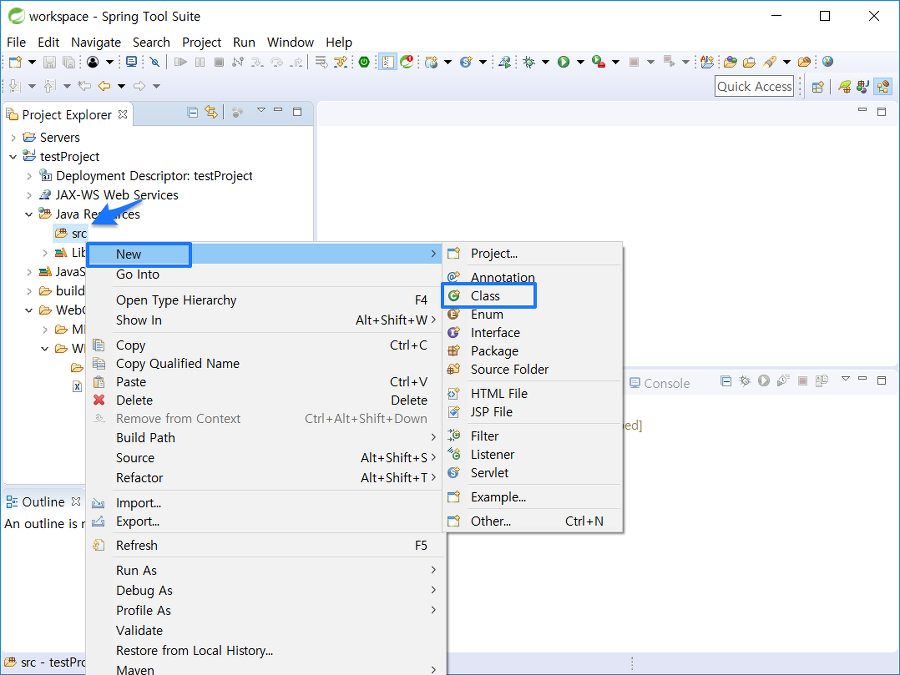Click the green Boot Dashboard power icon
The image size is (900, 675).
(x=364, y=62)
